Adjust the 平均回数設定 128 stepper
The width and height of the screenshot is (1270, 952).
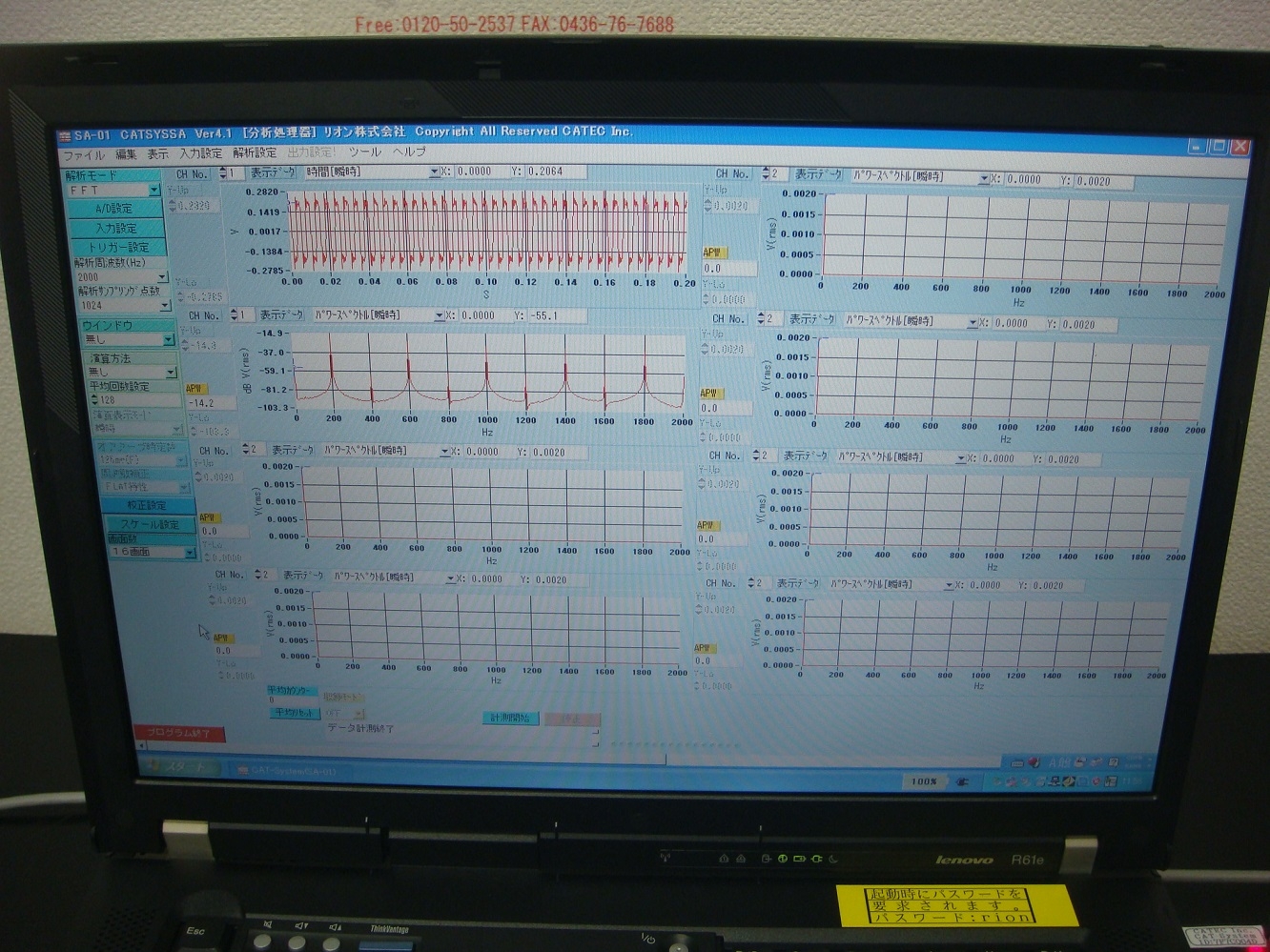[x=93, y=400]
